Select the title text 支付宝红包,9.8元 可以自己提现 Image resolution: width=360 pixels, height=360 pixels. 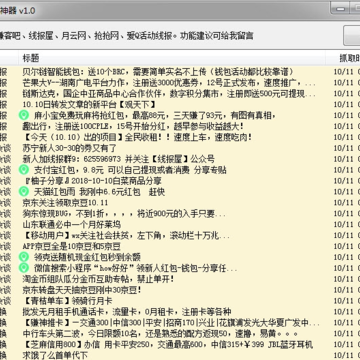(x=130, y=170)
